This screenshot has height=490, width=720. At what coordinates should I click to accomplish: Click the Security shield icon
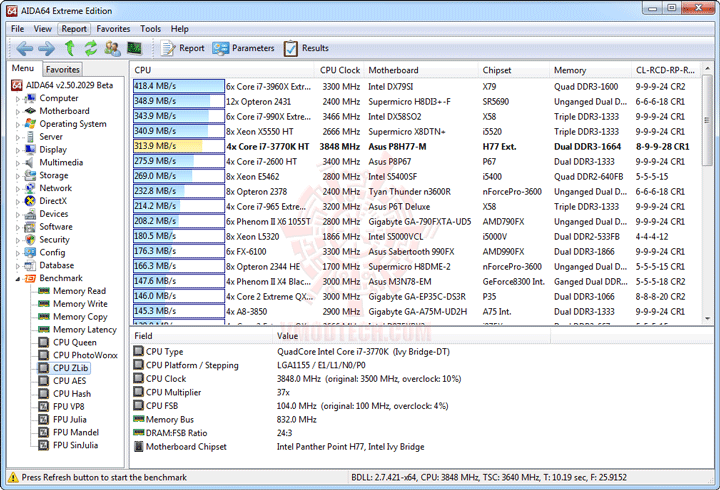coord(30,239)
